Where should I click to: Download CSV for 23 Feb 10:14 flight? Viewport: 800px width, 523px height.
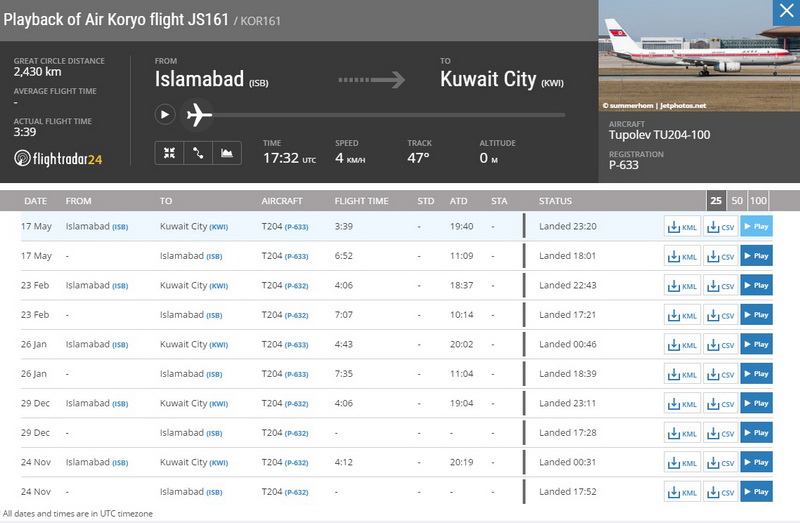click(x=720, y=315)
